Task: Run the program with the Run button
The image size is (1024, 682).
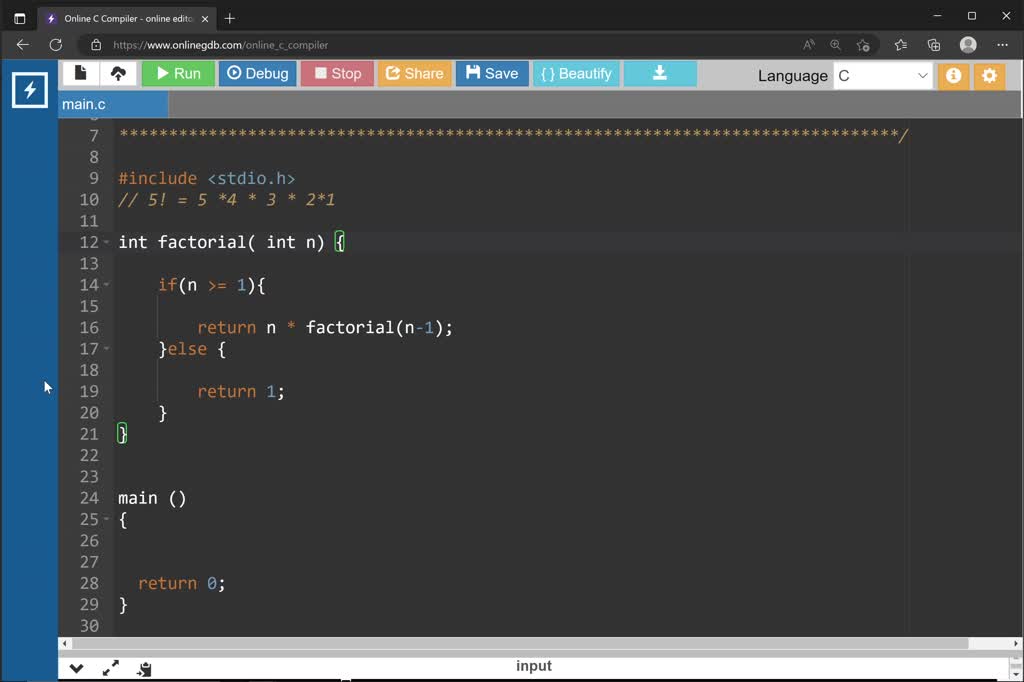Action: tap(178, 72)
